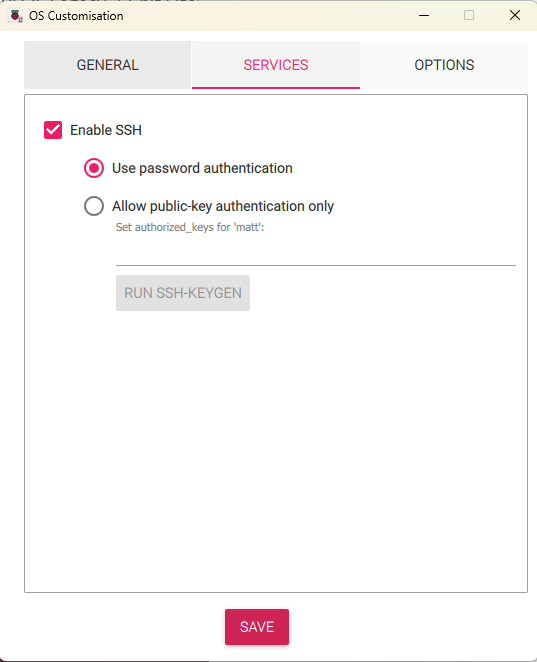Click the pink underline beneath SERVICES tab
This screenshot has width=537, height=662.
[x=276, y=88]
